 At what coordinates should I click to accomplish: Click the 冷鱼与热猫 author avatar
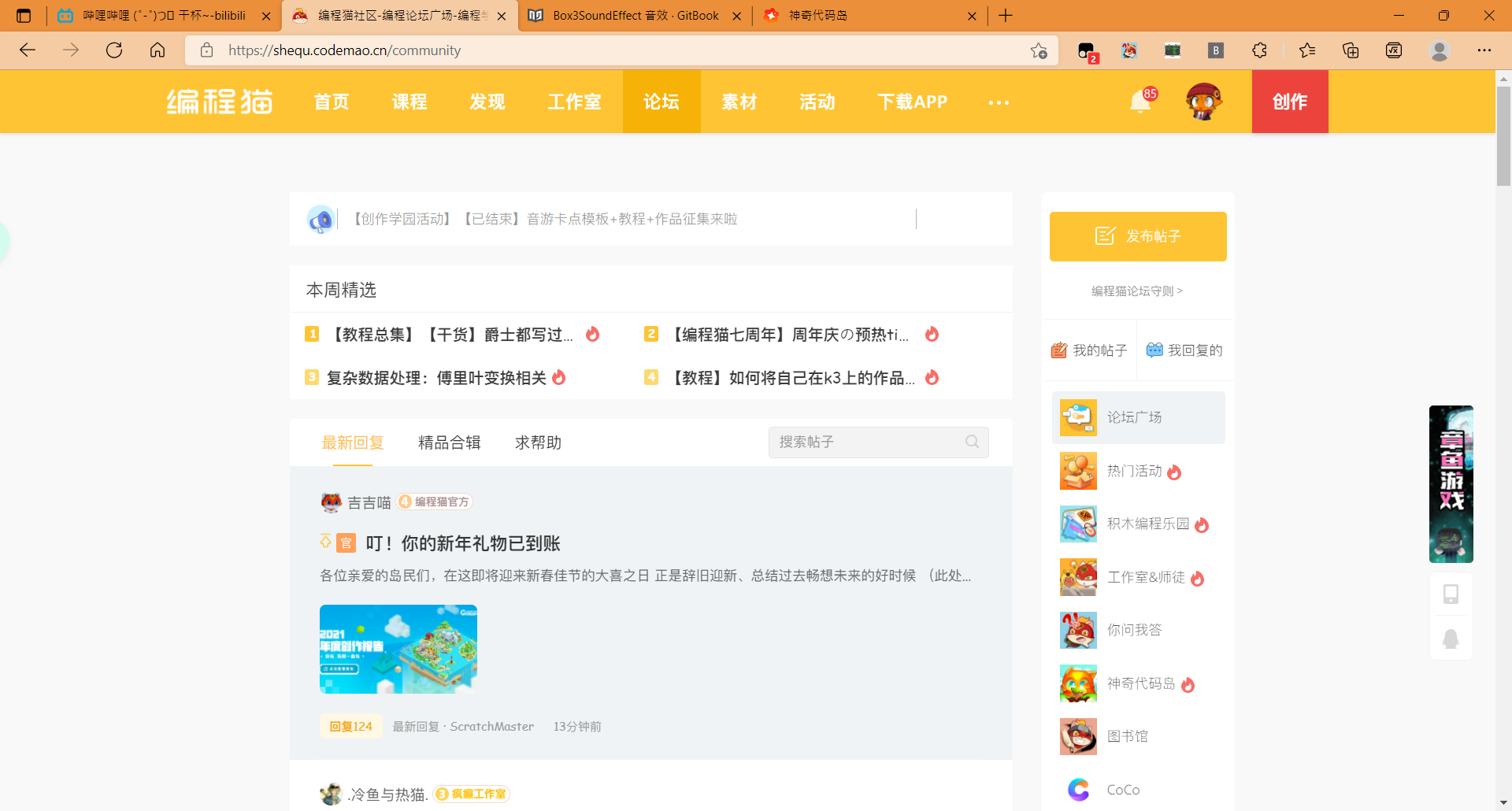331,794
